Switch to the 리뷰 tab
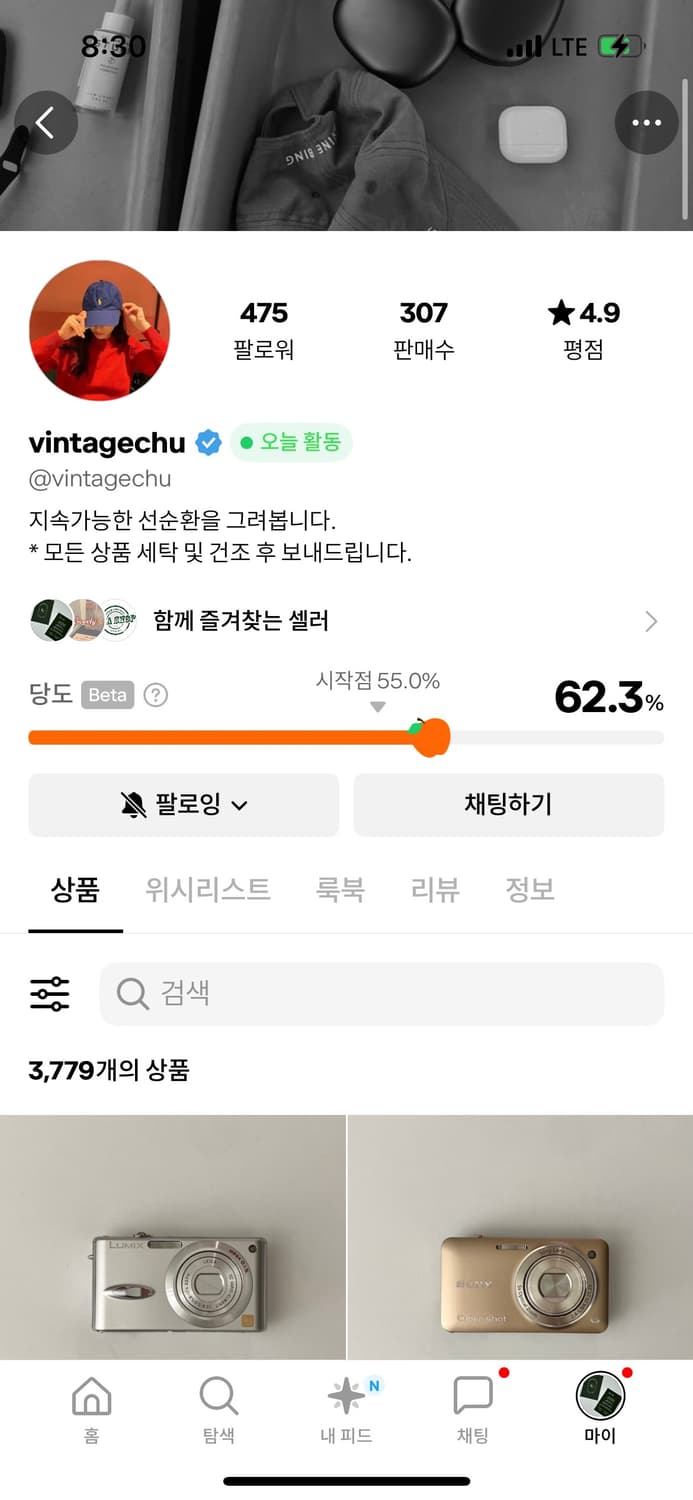The height and width of the screenshot is (1500, 693). coord(433,889)
